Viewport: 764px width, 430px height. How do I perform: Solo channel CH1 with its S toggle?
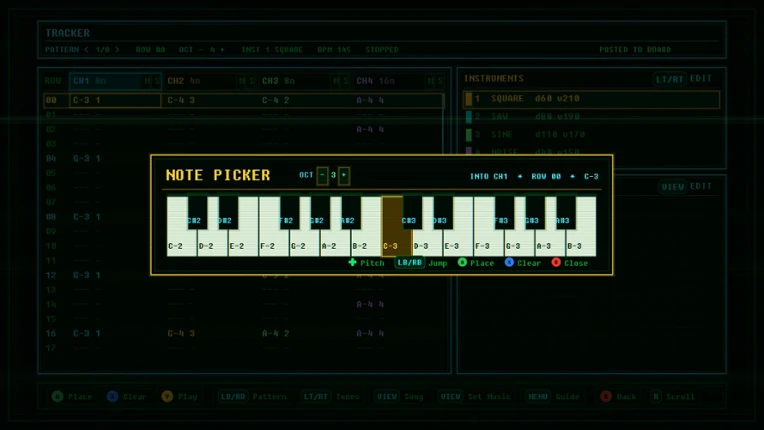coord(157,81)
